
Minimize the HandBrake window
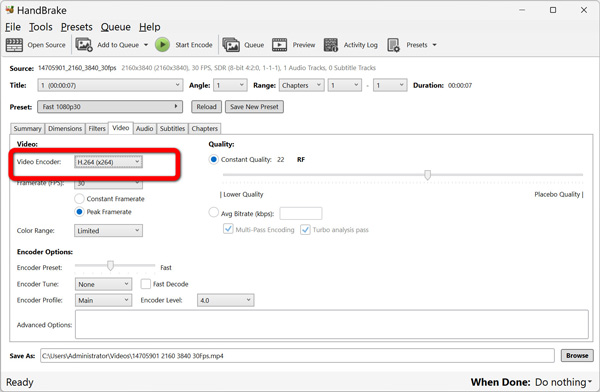(x=522, y=10)
